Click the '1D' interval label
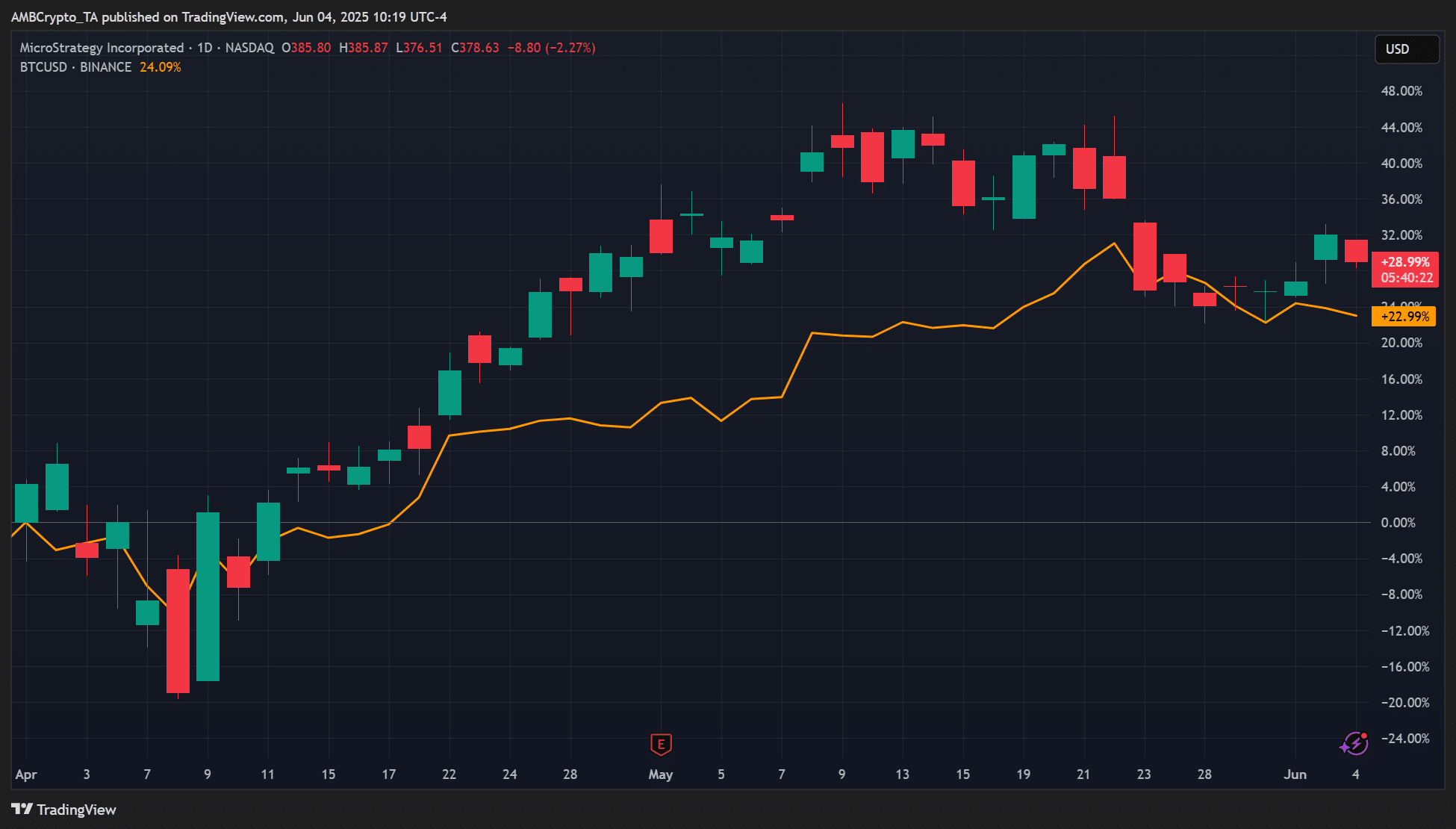This screenshot has width=1456, height=829. [205, 48]
